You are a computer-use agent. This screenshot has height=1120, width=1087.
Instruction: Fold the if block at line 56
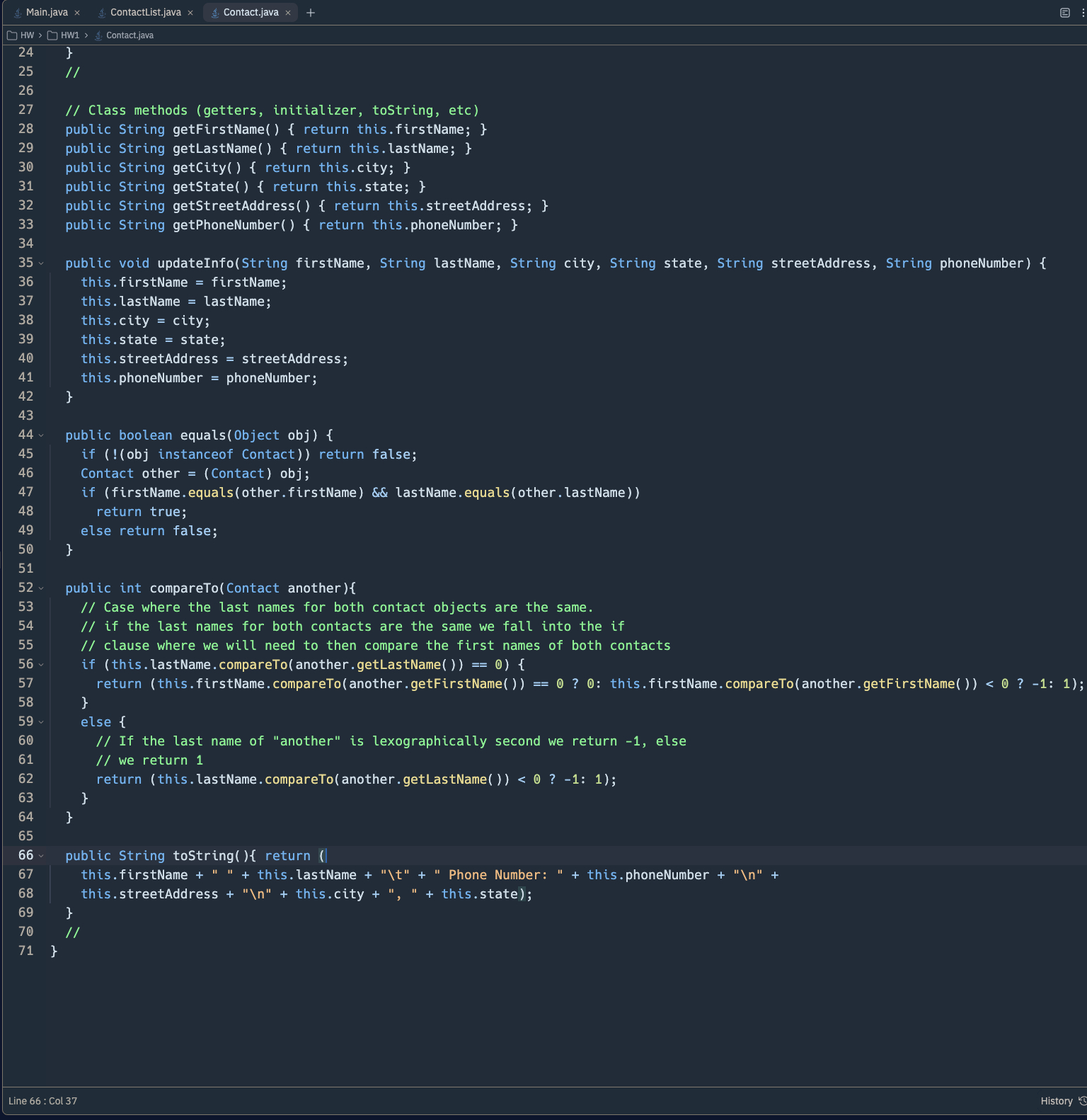41,665
